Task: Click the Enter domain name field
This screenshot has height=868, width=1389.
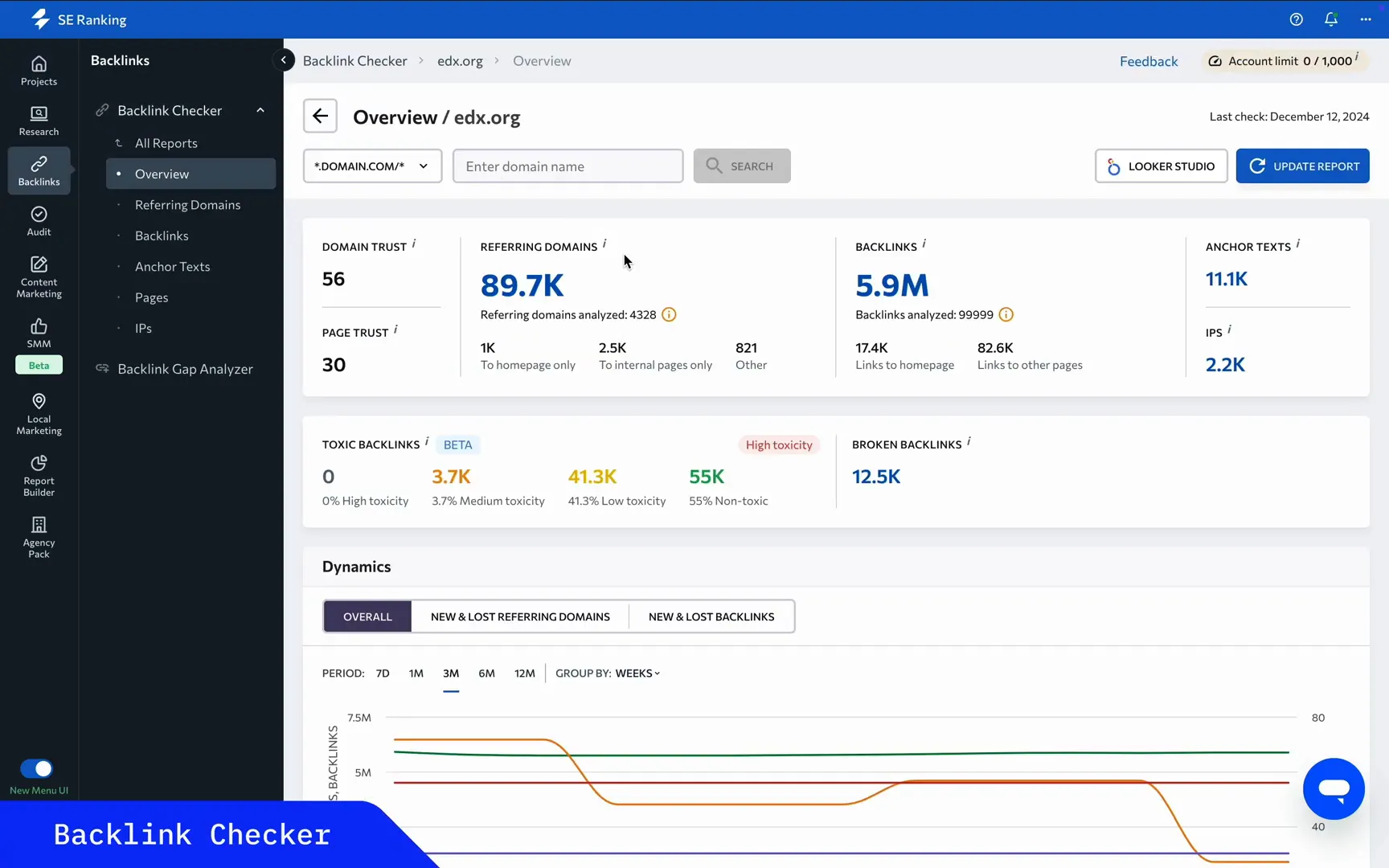Action: point(567,166)
